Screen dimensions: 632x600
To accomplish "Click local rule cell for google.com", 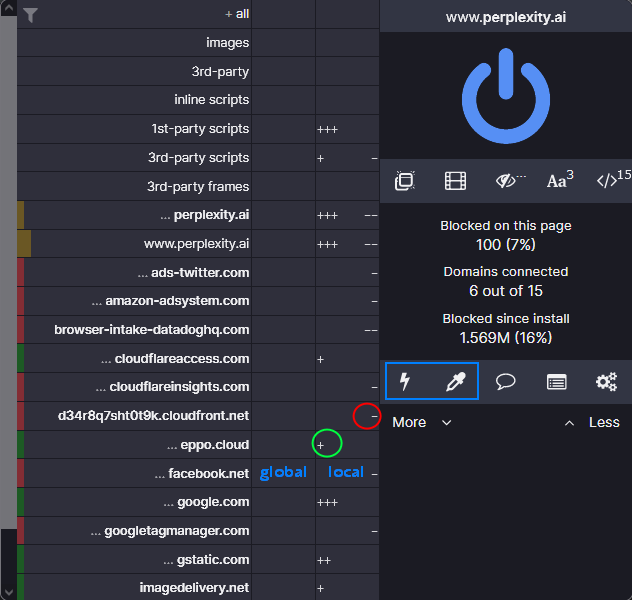I will (x=347, y=502).
